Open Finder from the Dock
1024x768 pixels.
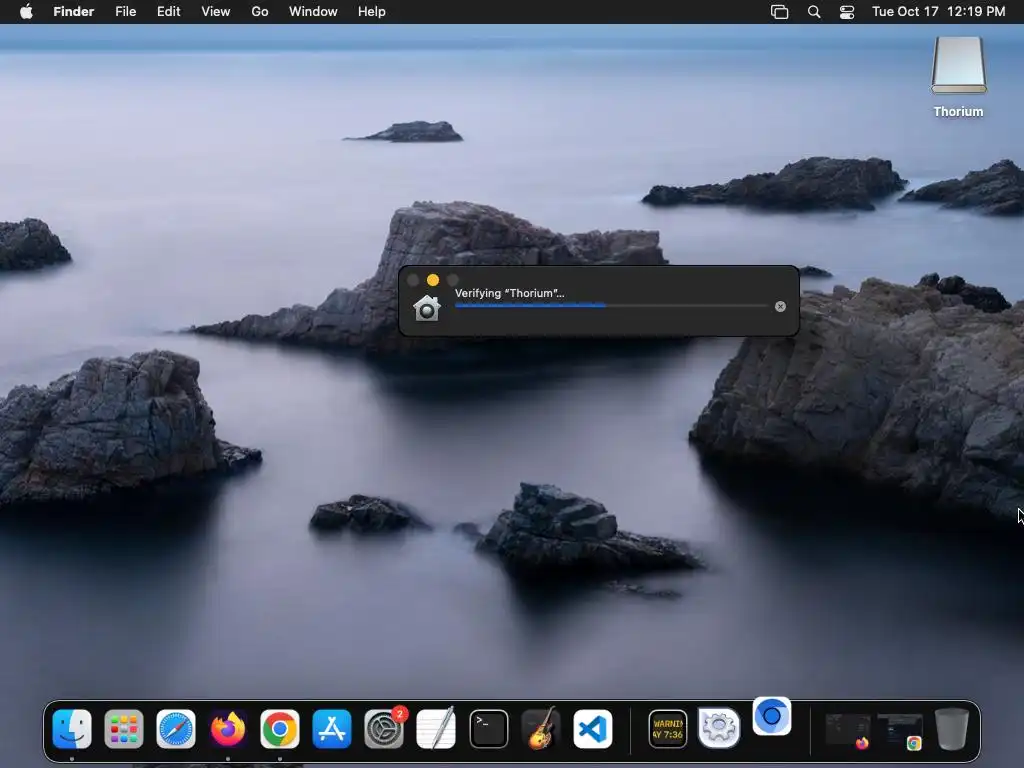(72, 729)
